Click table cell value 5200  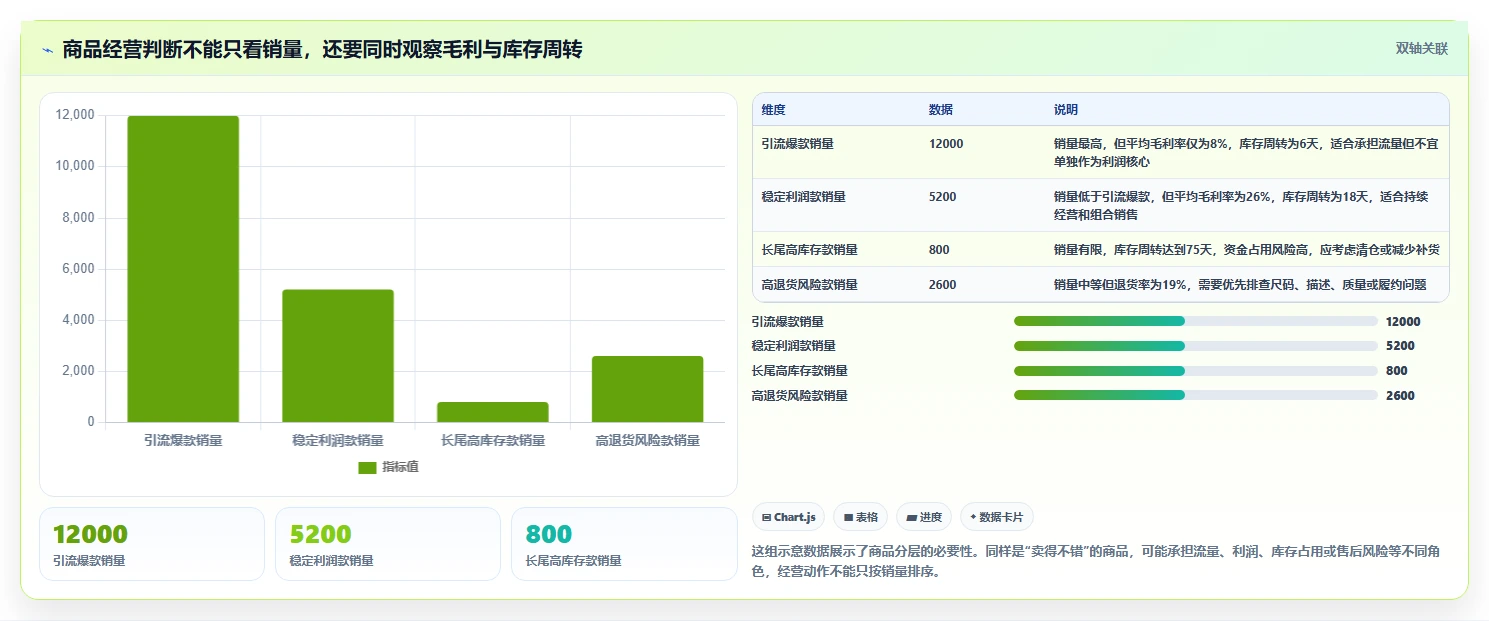point(942,197)
